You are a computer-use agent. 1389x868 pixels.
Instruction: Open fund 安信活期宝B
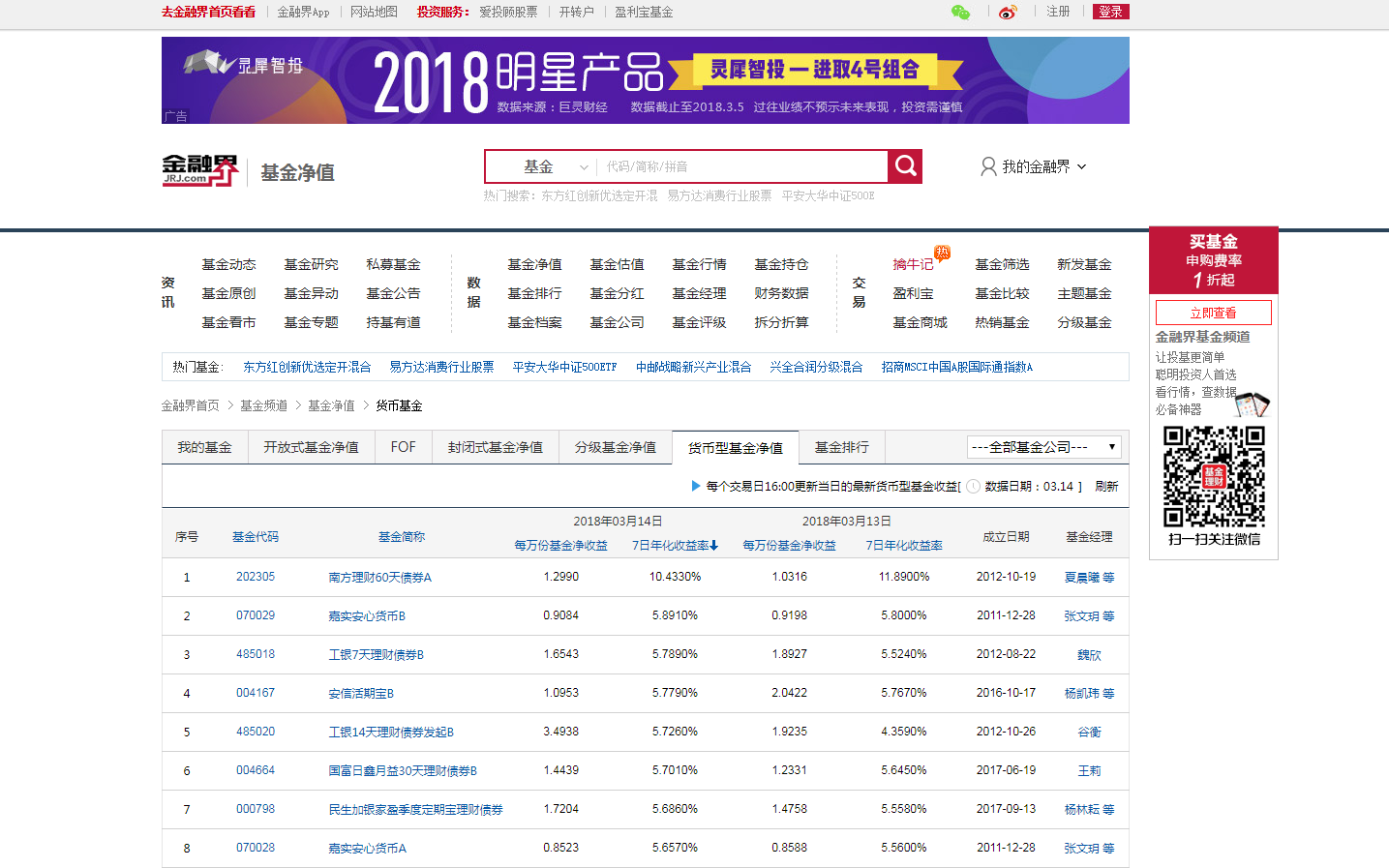[x=361, y=693]
